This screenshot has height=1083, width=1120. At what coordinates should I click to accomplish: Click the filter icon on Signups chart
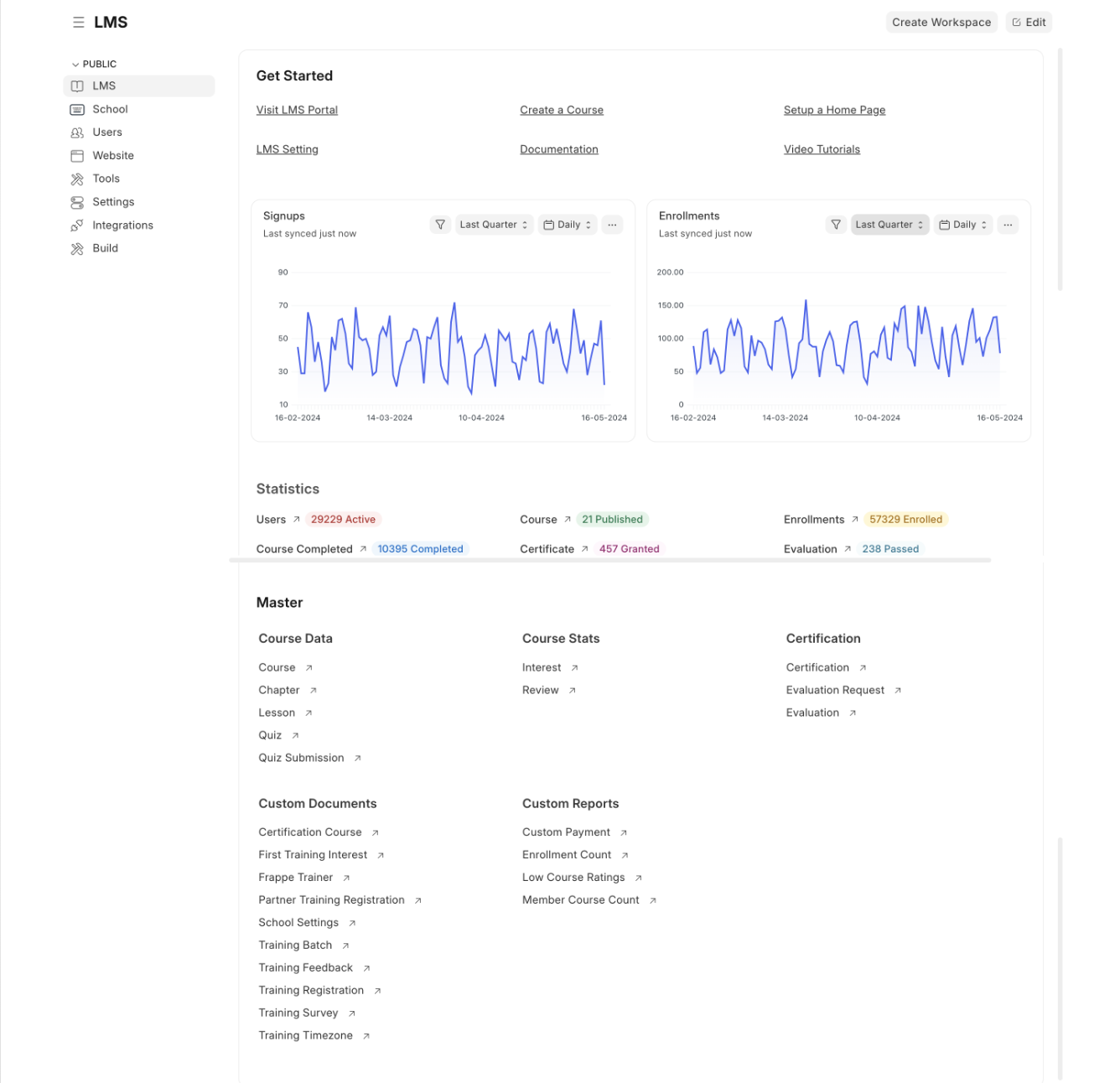coord(440,225)
